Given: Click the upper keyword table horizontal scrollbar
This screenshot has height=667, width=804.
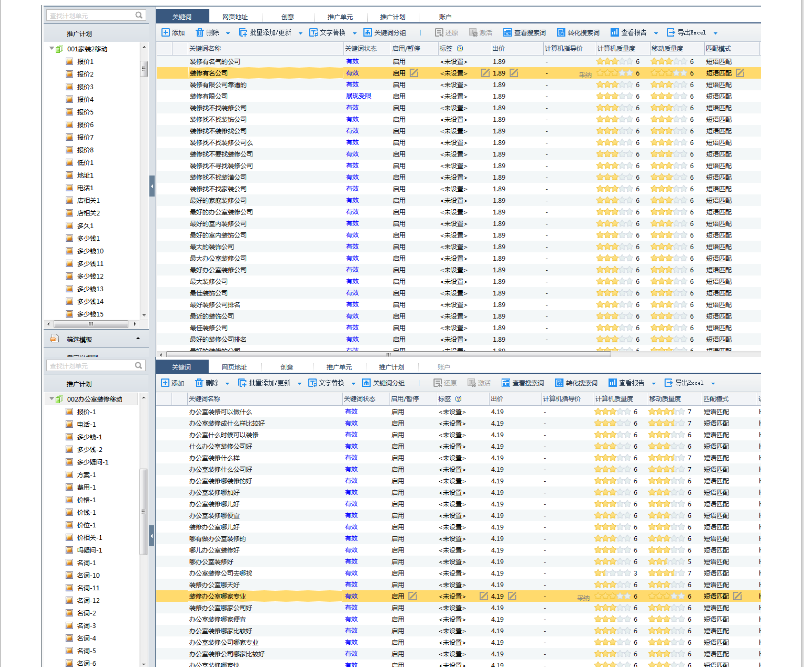Looking at the screenshot, I should [388, 354].
